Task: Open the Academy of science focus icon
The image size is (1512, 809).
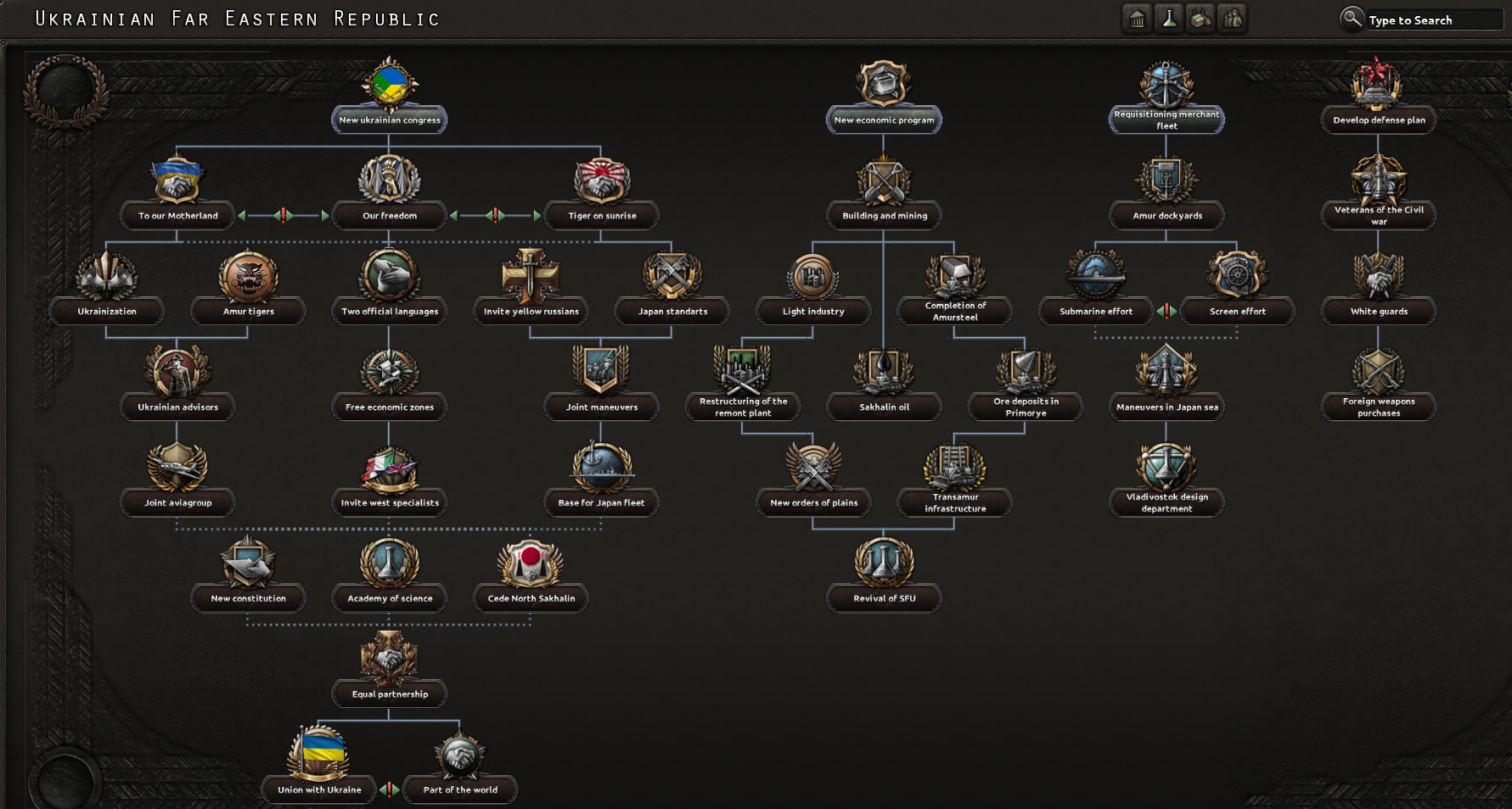Action: [x=390, y=563]
